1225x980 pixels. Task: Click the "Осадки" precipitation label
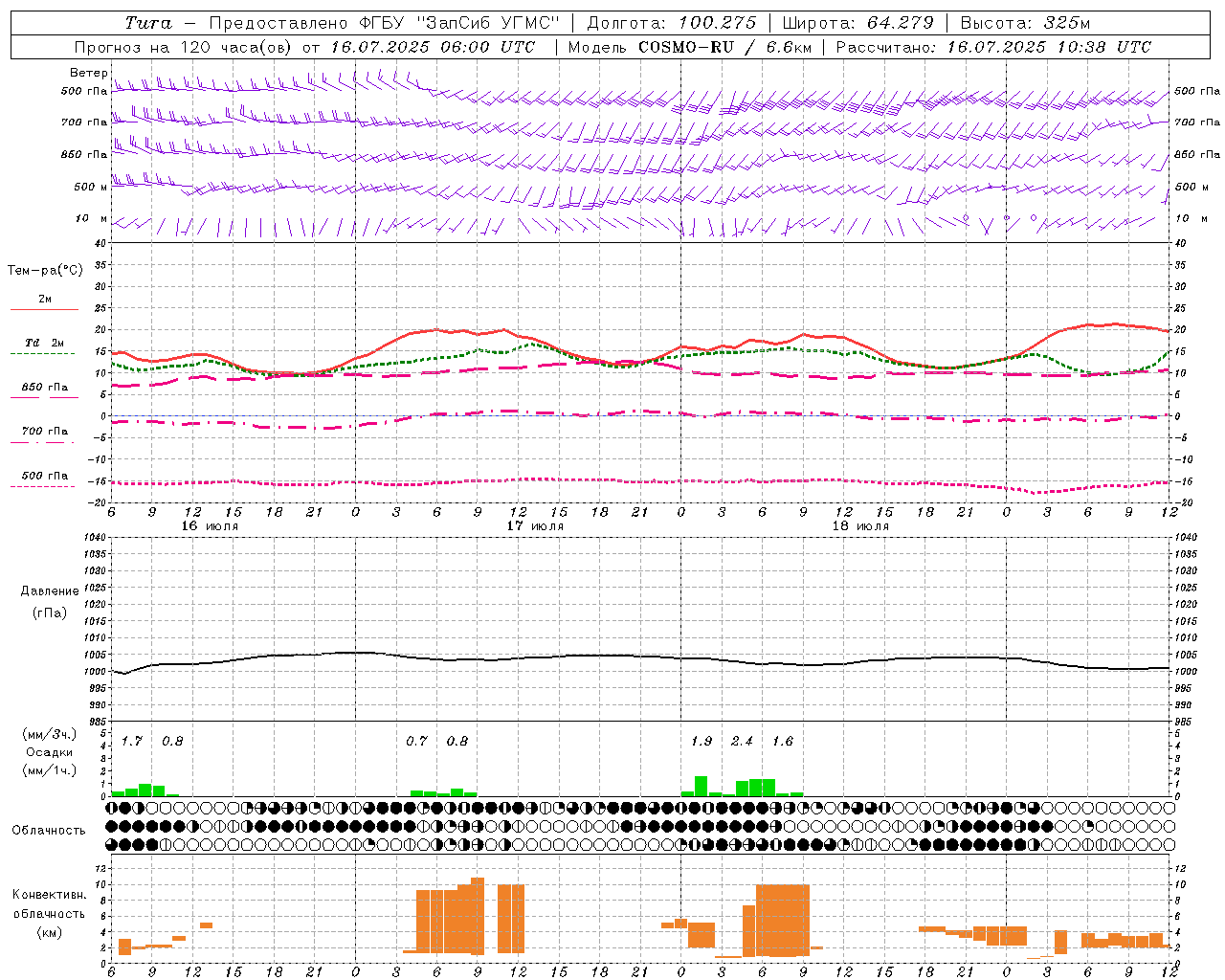click(x=50, y=752)
